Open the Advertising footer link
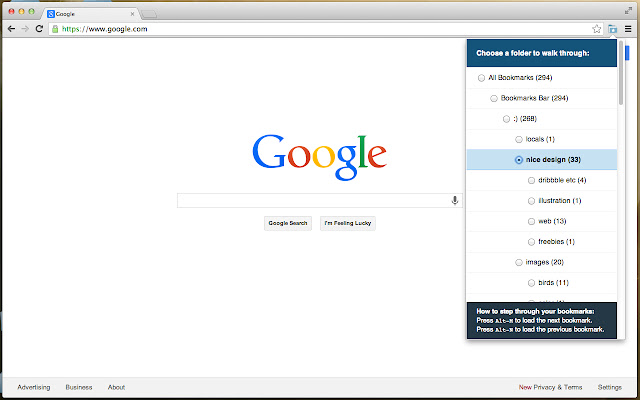 pos(34,387)
